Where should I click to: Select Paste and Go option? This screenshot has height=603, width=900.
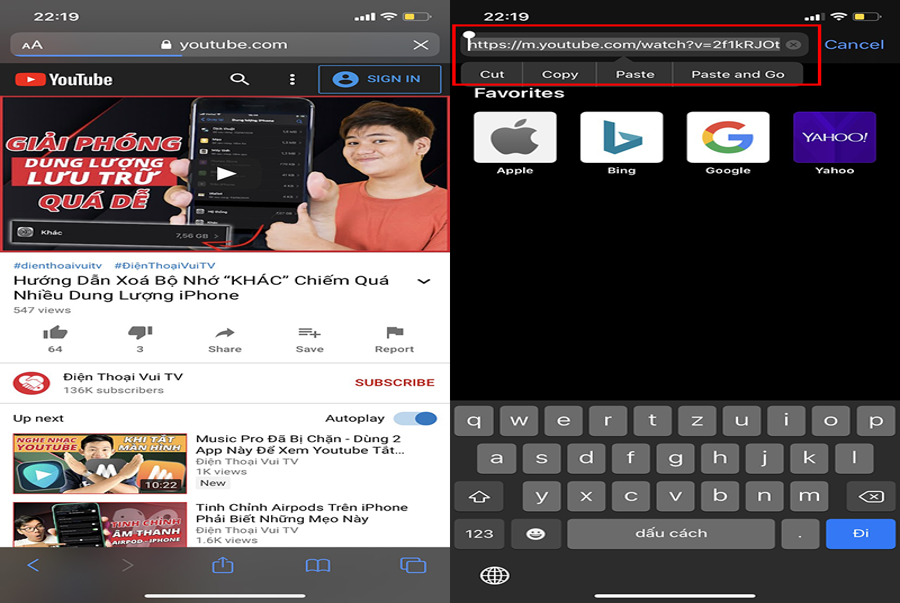[x=738, y=74]
